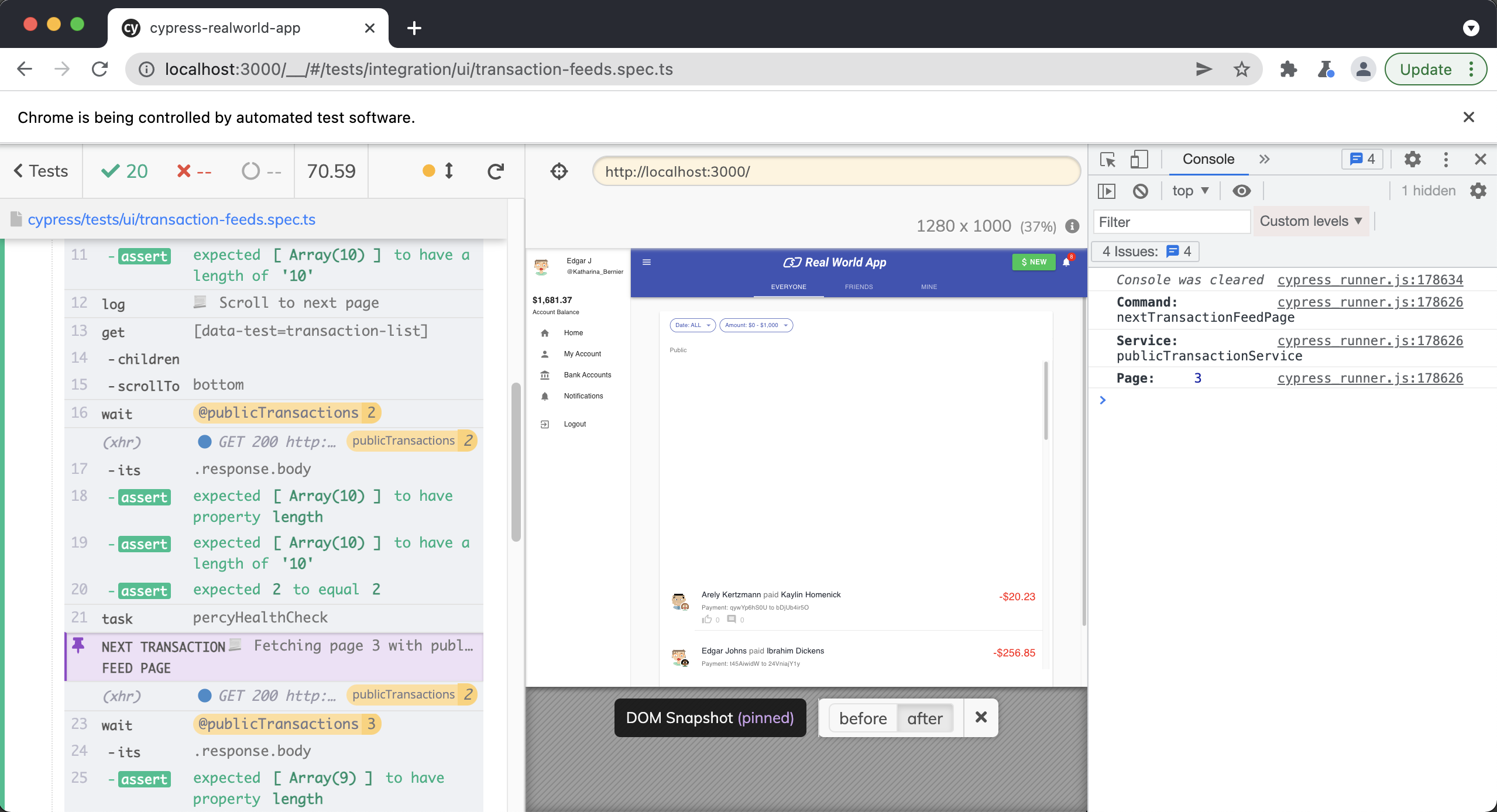Open the Date: ALL filter dropdown
The image size is (1497, 812).
pyautogui.click(x=692, y=325)
